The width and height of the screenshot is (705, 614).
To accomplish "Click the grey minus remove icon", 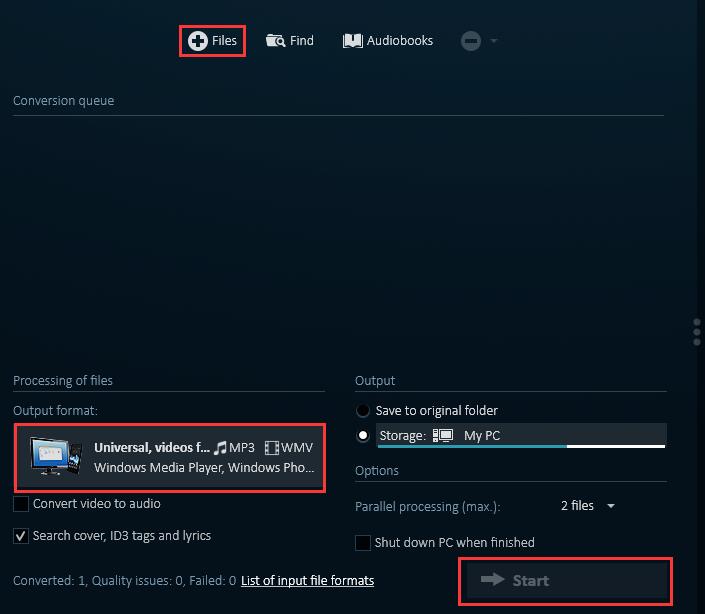I will [471, 41].
